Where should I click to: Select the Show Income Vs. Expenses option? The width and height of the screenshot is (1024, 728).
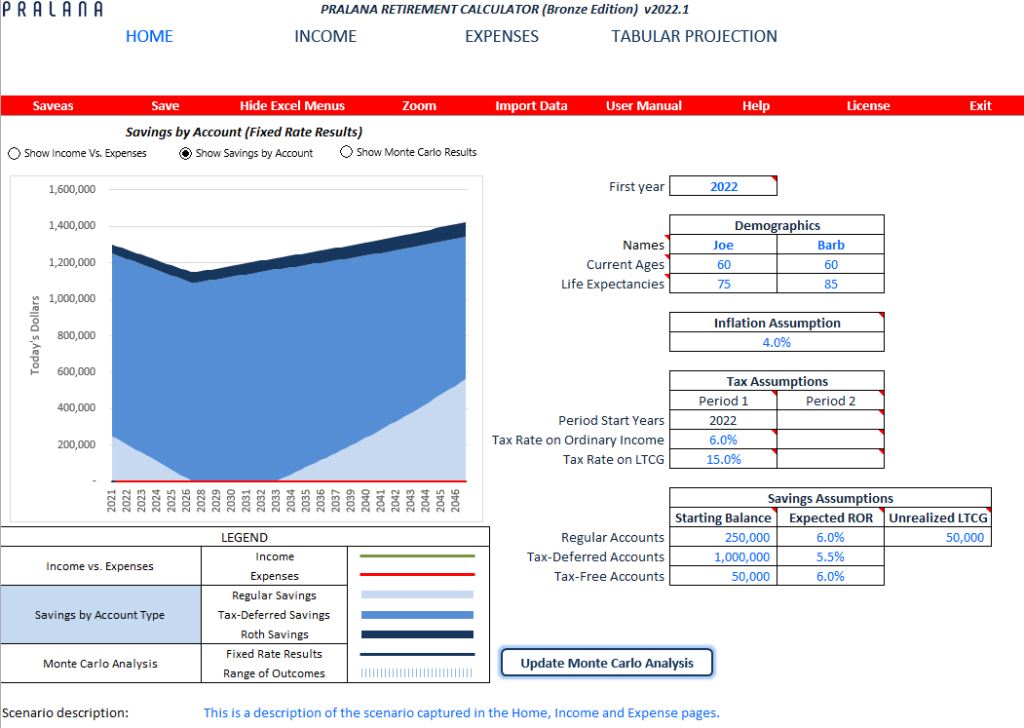pos(13,152)
